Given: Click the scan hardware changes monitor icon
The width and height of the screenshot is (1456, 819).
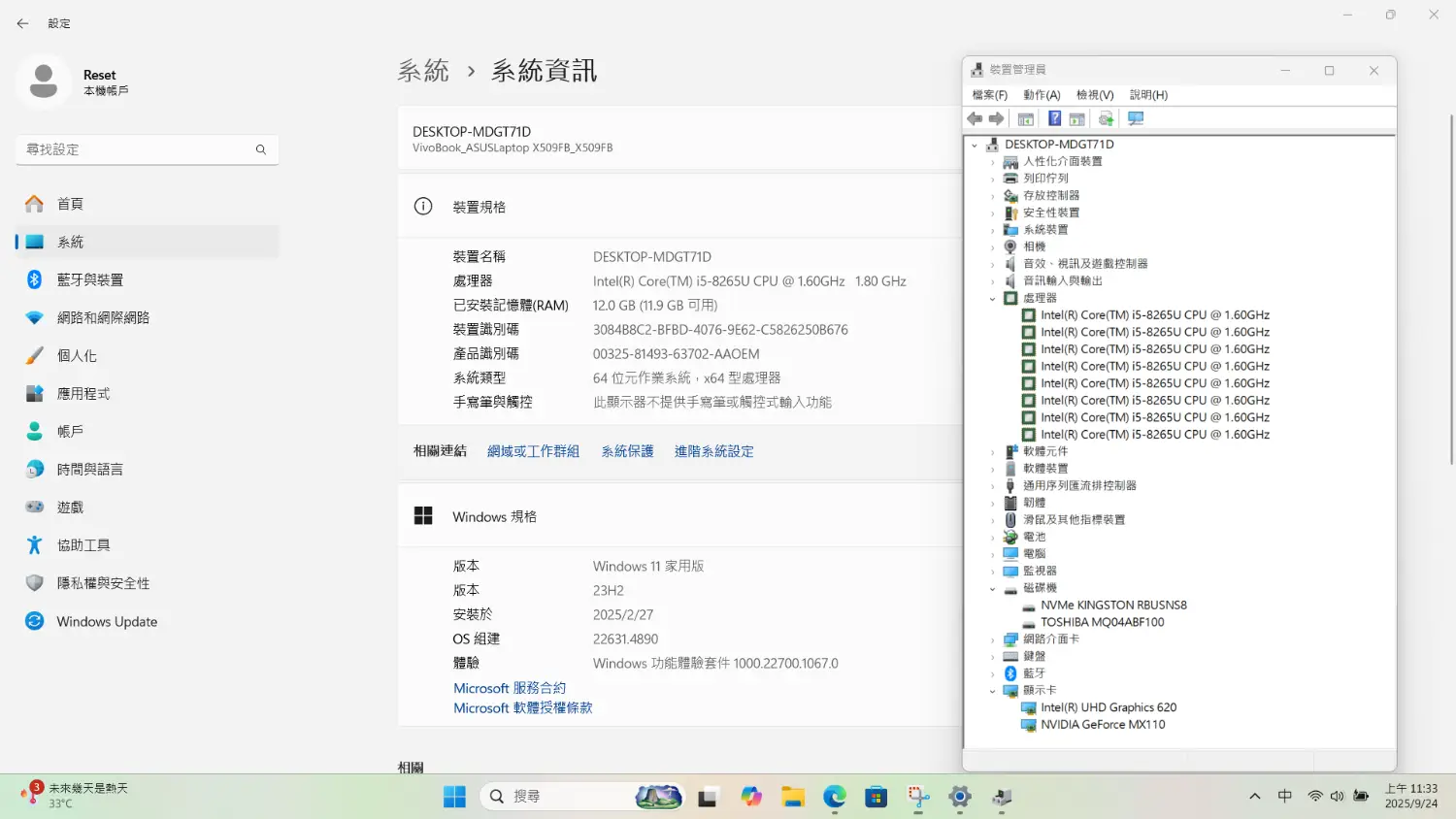Looking at the screenshot, I should pyautogui.click(x=1136, y=118).
